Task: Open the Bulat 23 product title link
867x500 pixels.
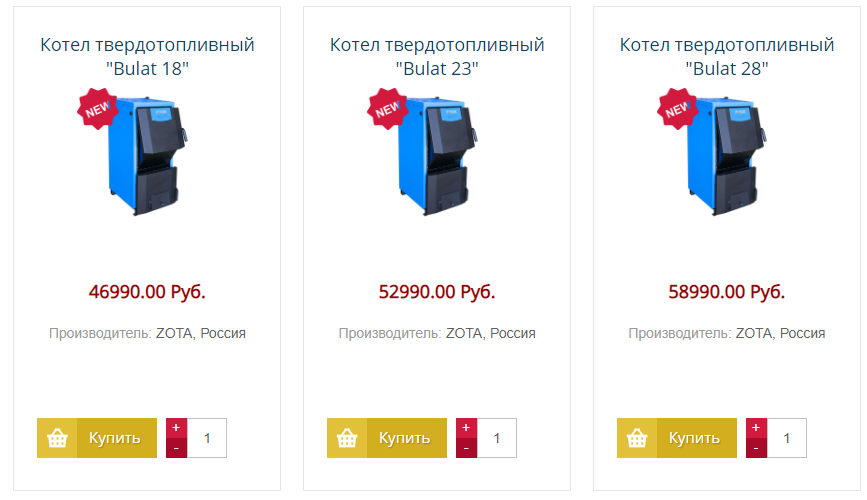Action: 437,57
